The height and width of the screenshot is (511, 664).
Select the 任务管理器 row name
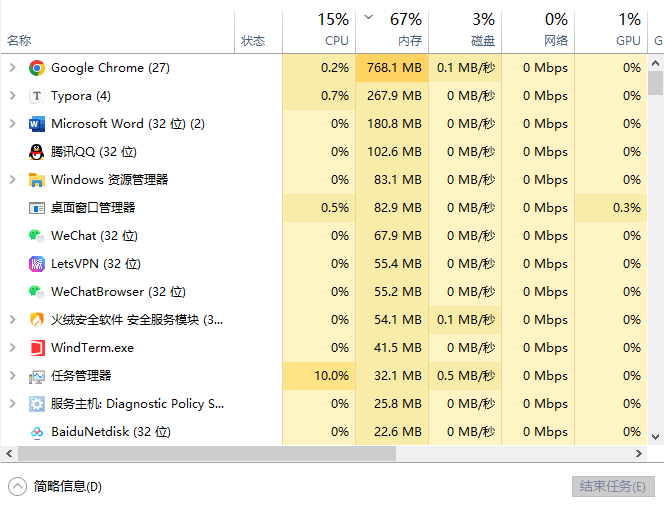pyautogui.click(x=81, y=376)
